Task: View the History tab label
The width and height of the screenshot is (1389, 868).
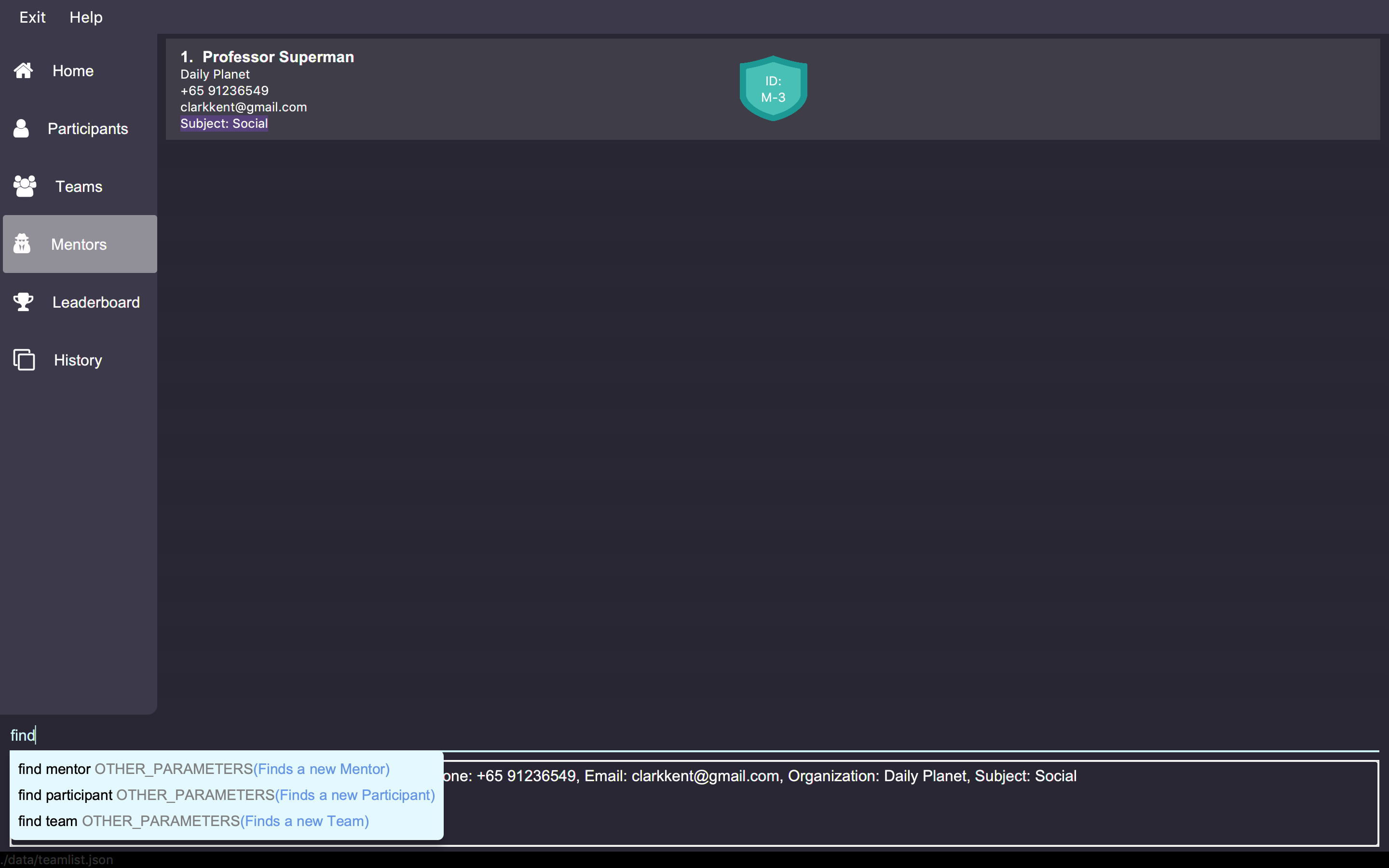Action: pos(78,361)
